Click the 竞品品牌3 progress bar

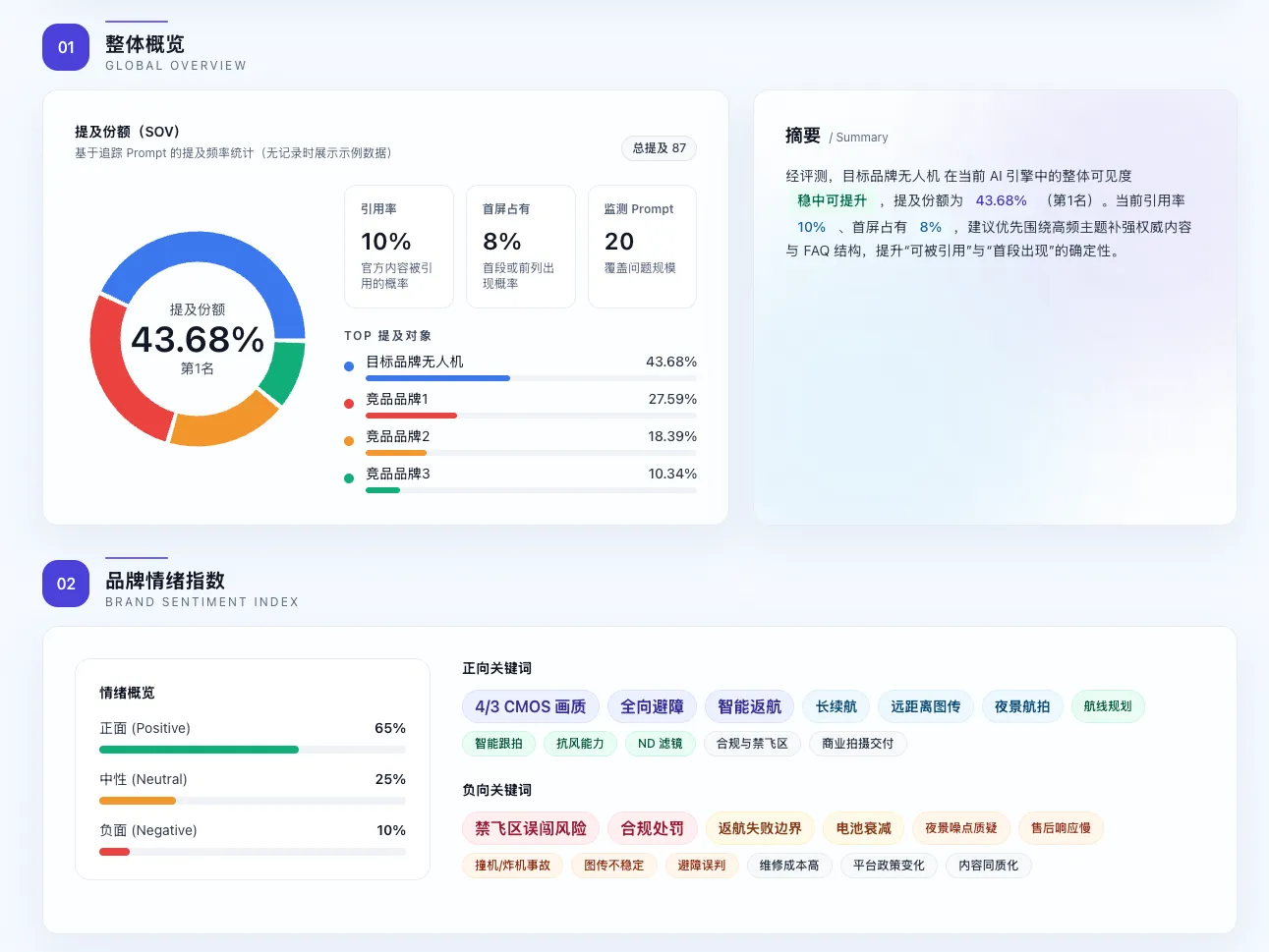531,490
